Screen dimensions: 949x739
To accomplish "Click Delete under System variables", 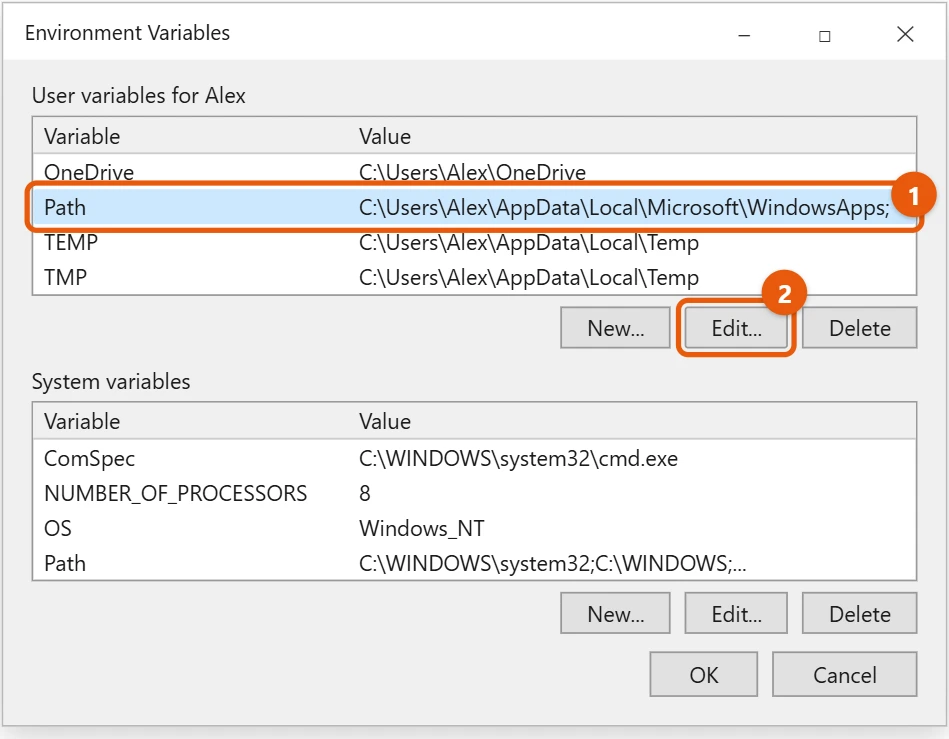I will [859, 614].
